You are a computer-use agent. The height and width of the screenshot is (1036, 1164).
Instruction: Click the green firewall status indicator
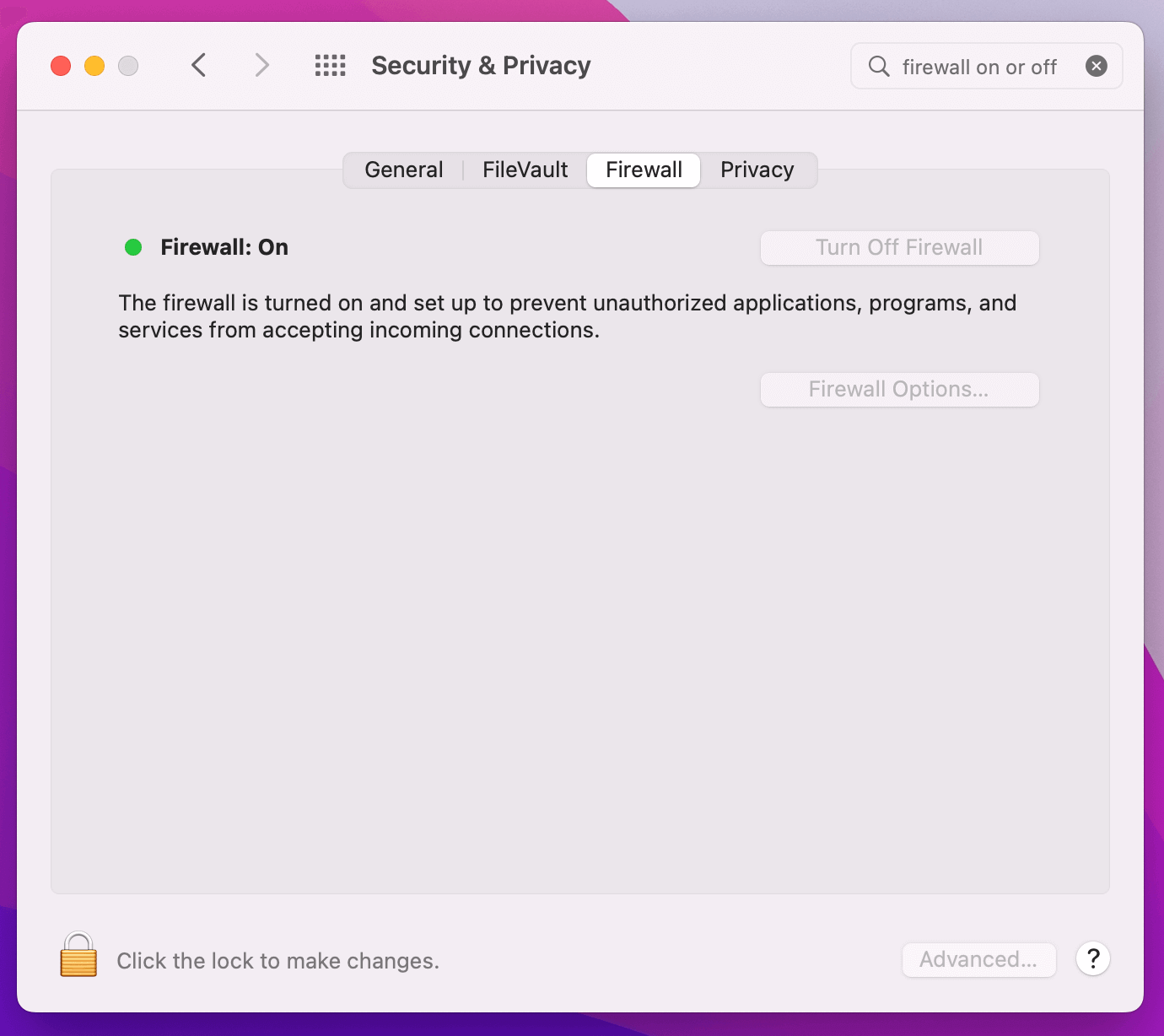(x=133, y=247)
